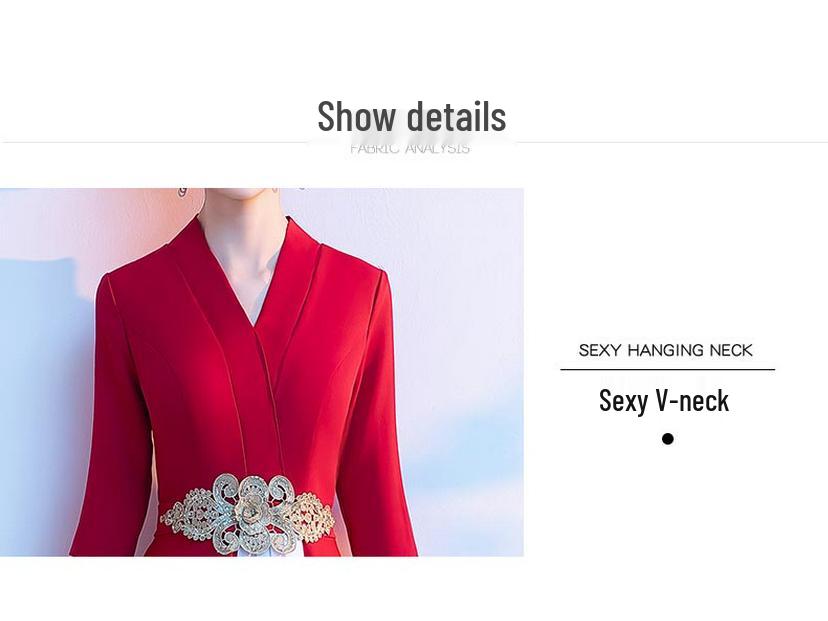Click the black bullet dot below Sexy V-neck
Image resolution: width=828 pixels, height=621 pixels.
pyautogui.click(x=667, y=439)
